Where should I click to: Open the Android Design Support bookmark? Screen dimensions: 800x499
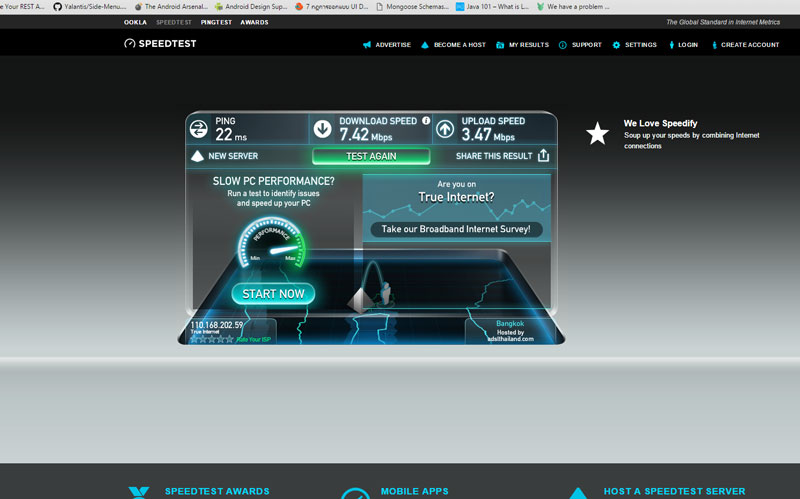coord(251,7)
